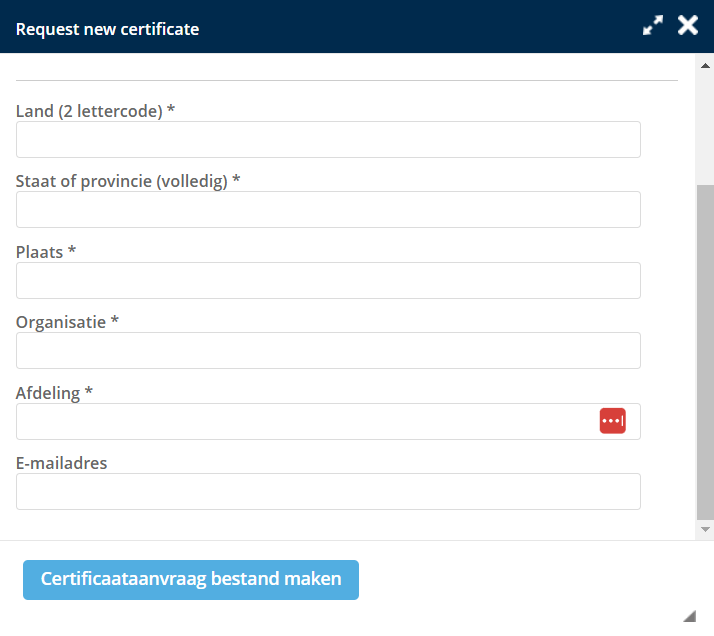Click the red password manager icon in Afdeling
Viewport: 714px width, 636px height.
pyautogui.click(x=612, y=421)
